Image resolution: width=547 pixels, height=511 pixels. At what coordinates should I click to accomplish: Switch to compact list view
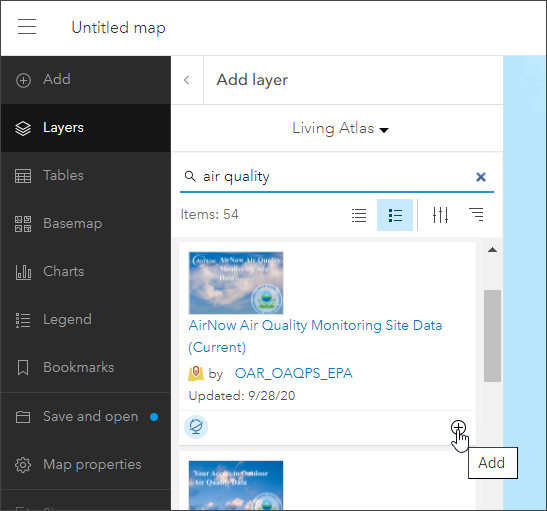[x=359, y=215]
